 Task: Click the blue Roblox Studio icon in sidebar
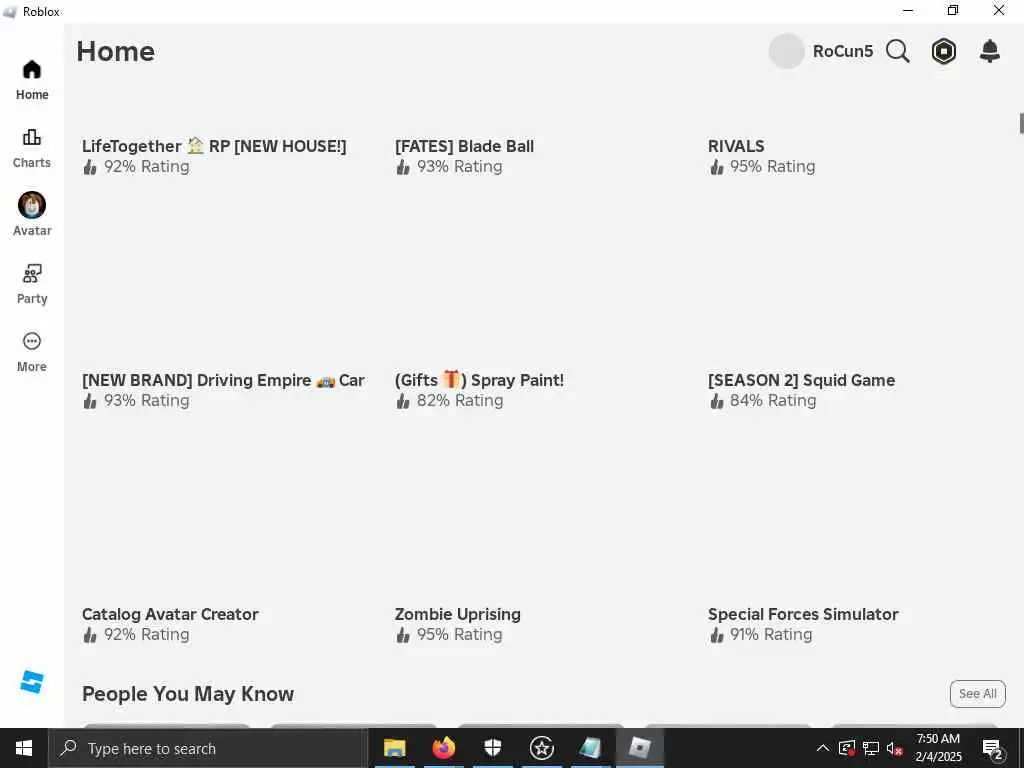[x=31, y=682]
